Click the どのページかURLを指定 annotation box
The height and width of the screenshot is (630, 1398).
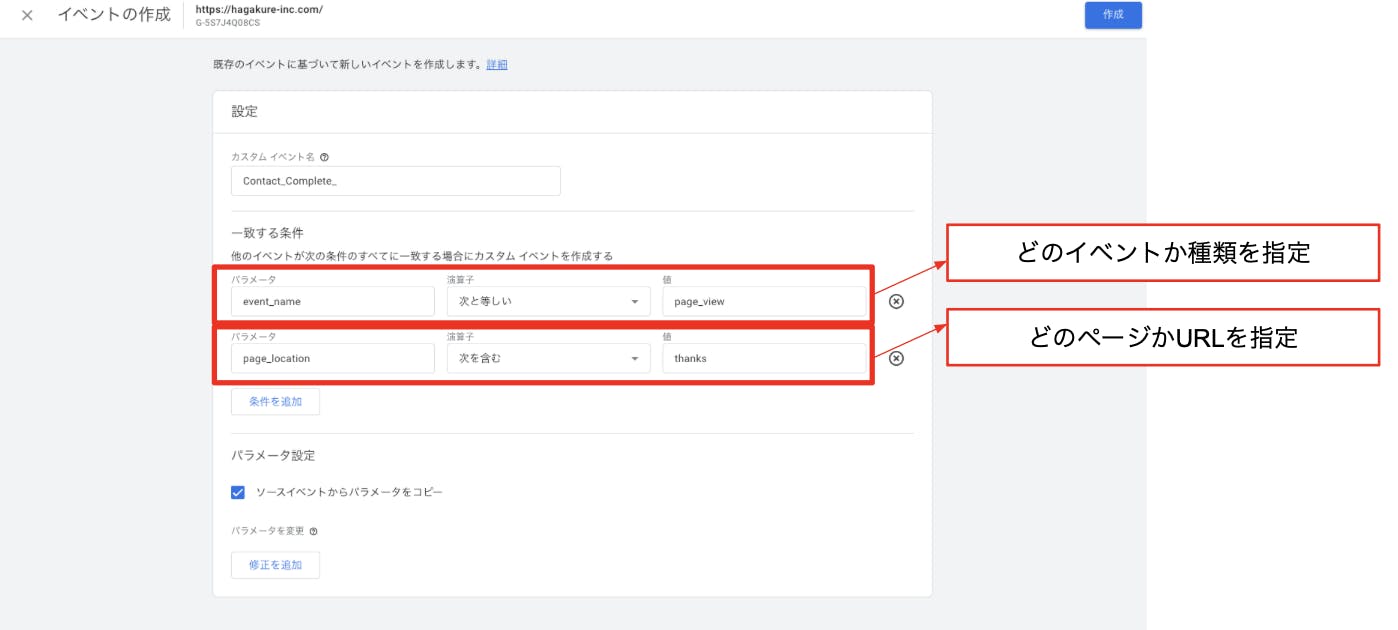(1163, 338)
